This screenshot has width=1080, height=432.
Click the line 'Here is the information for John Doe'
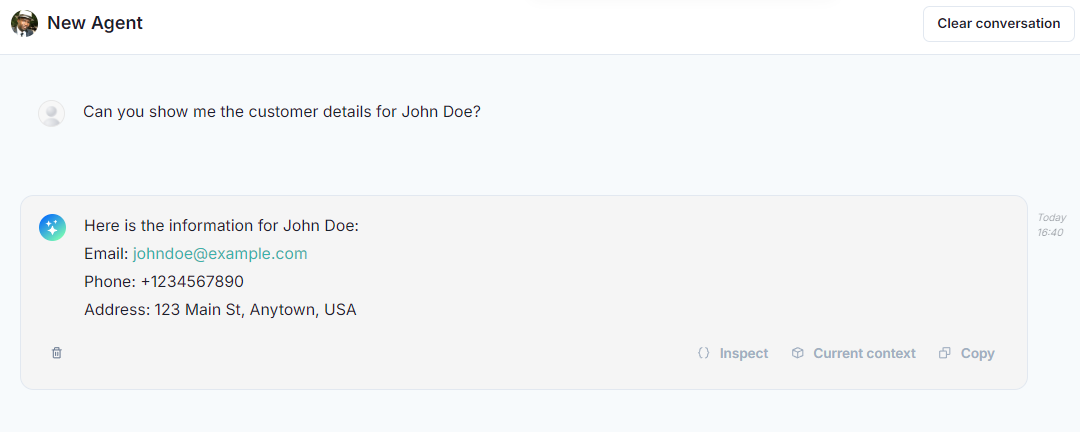coord(221,226)
